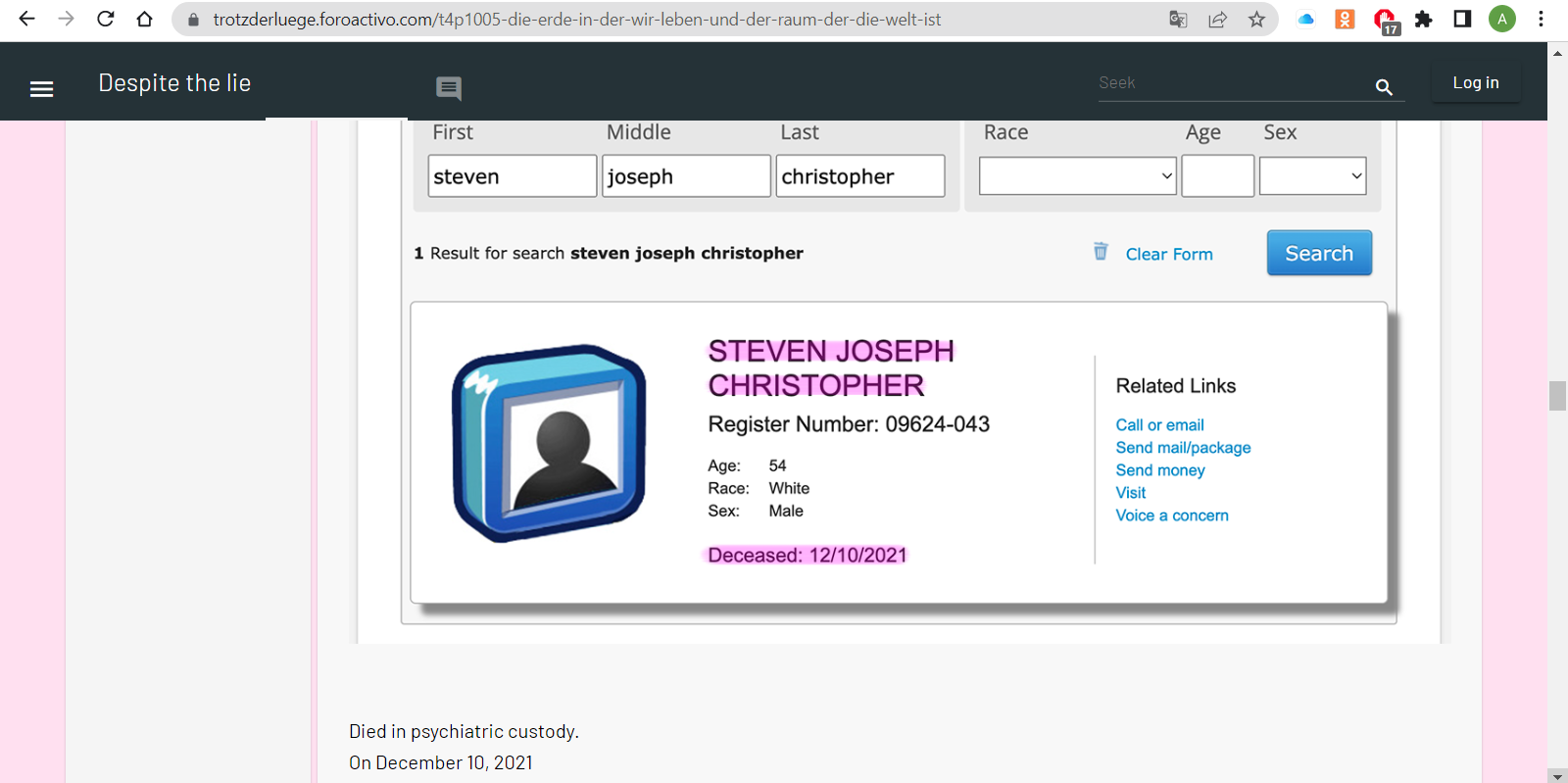Open the browser extensions puzzle icon
The height and width of the screenshot is (783, 1568).
[x=1423, y=20]
